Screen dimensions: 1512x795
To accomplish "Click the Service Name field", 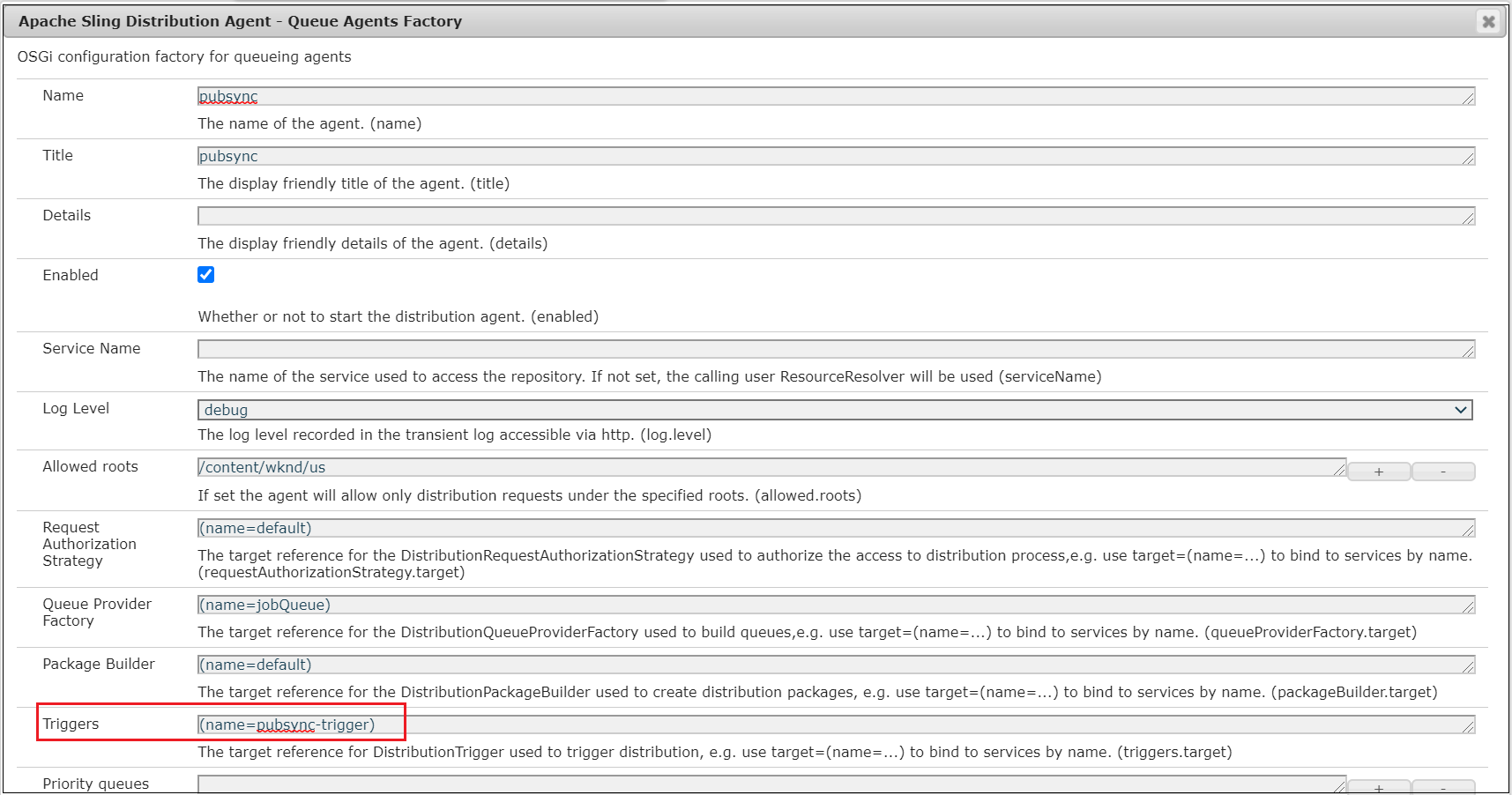I will 836,349.
